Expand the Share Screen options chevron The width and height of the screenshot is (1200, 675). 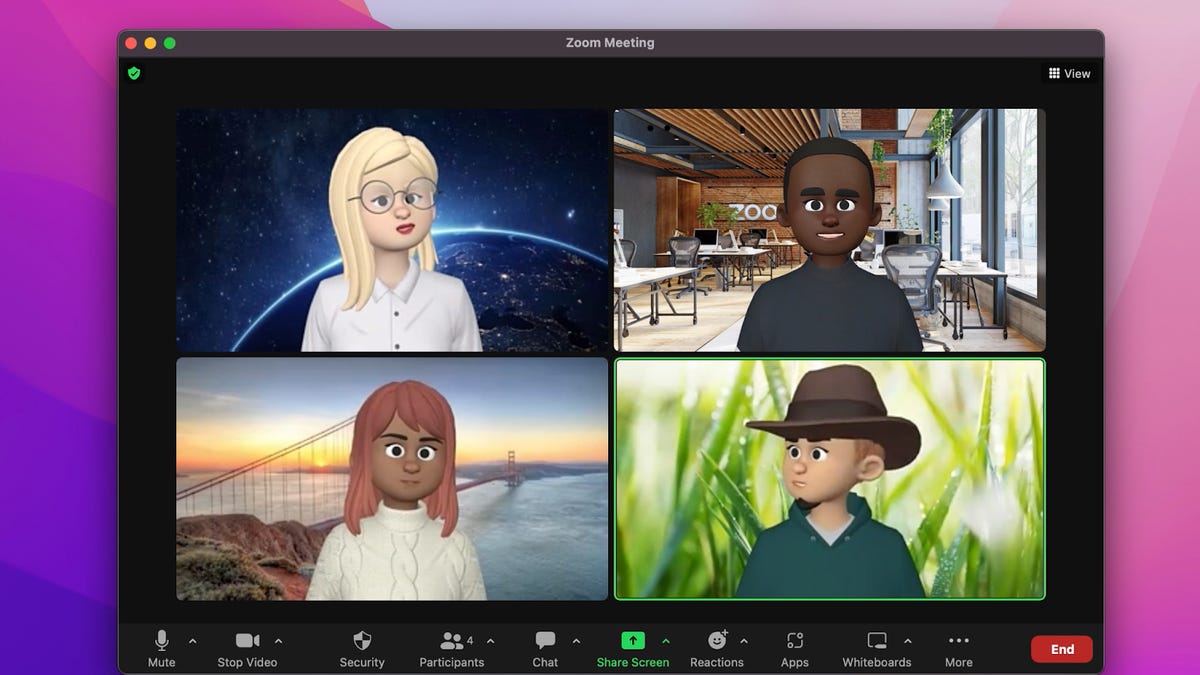[665, 641]
